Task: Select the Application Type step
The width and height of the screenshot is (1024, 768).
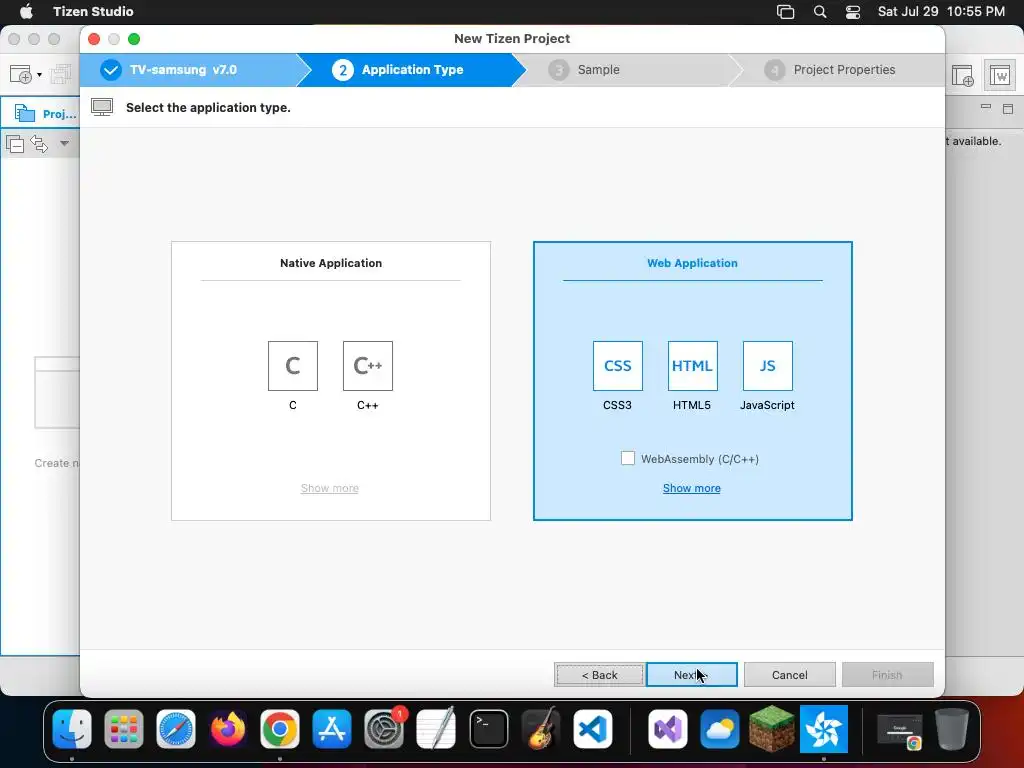Action: tap(411, 70)
